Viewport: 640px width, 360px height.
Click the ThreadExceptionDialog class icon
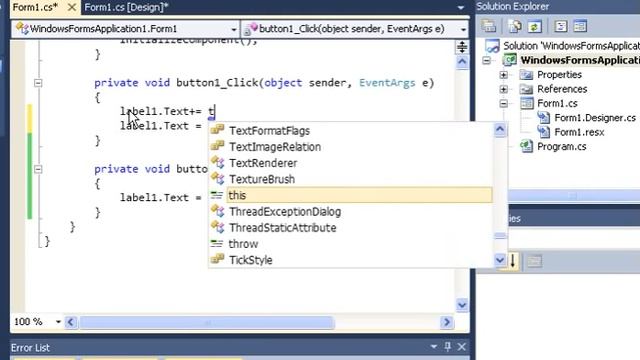point(217,211)
